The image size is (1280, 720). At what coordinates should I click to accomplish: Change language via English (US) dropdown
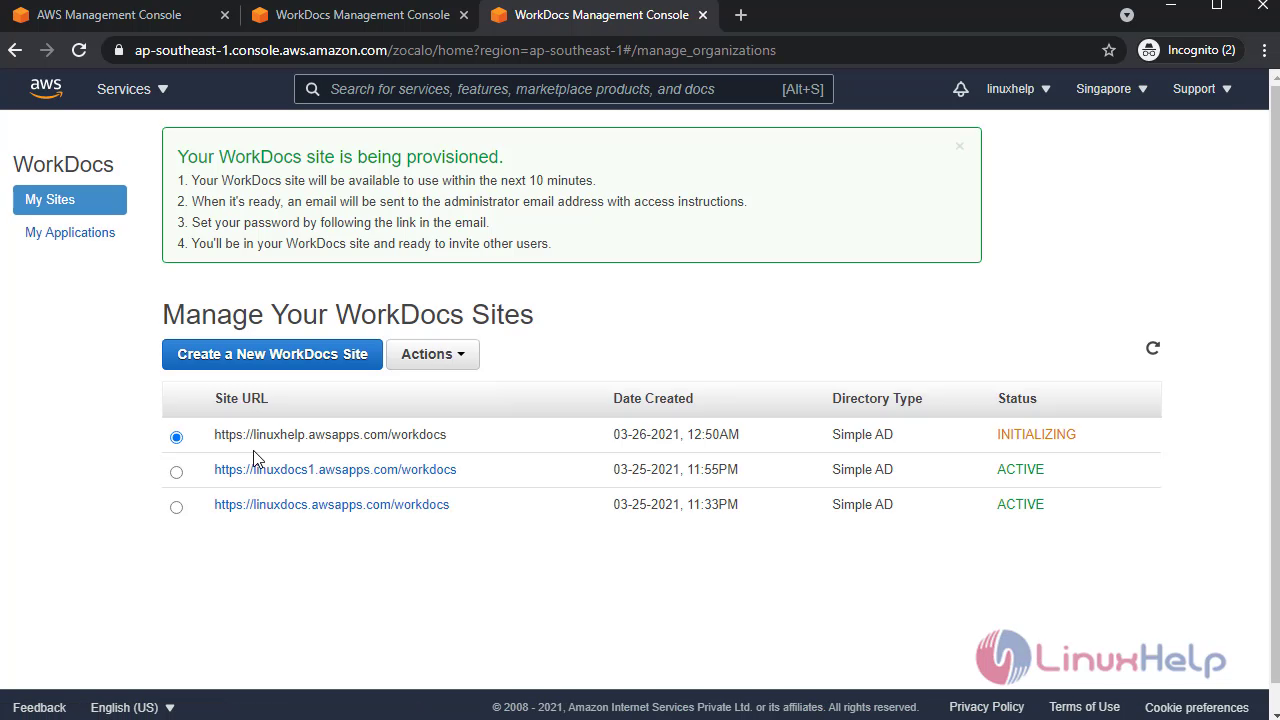(133, 707)
